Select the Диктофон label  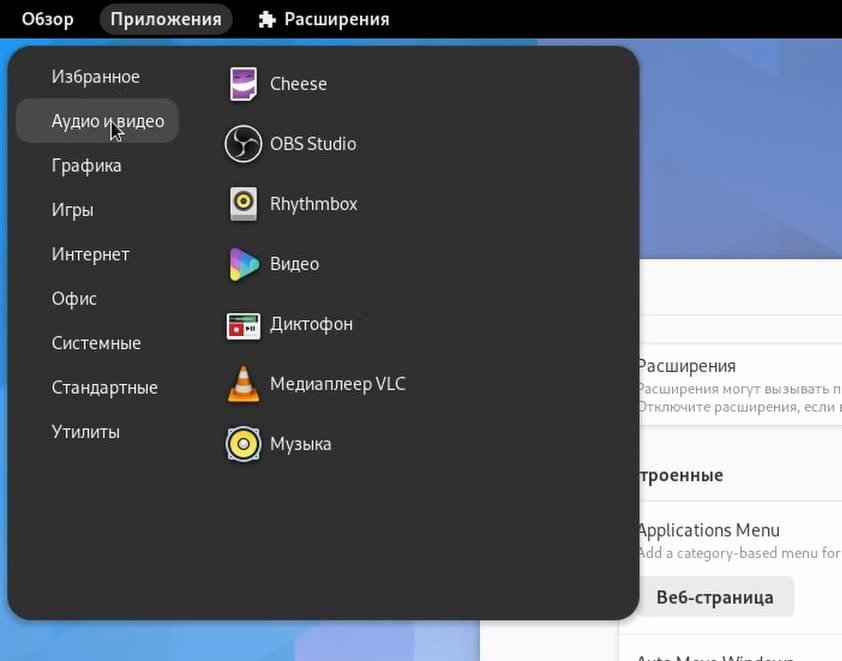tap(311, 324)
